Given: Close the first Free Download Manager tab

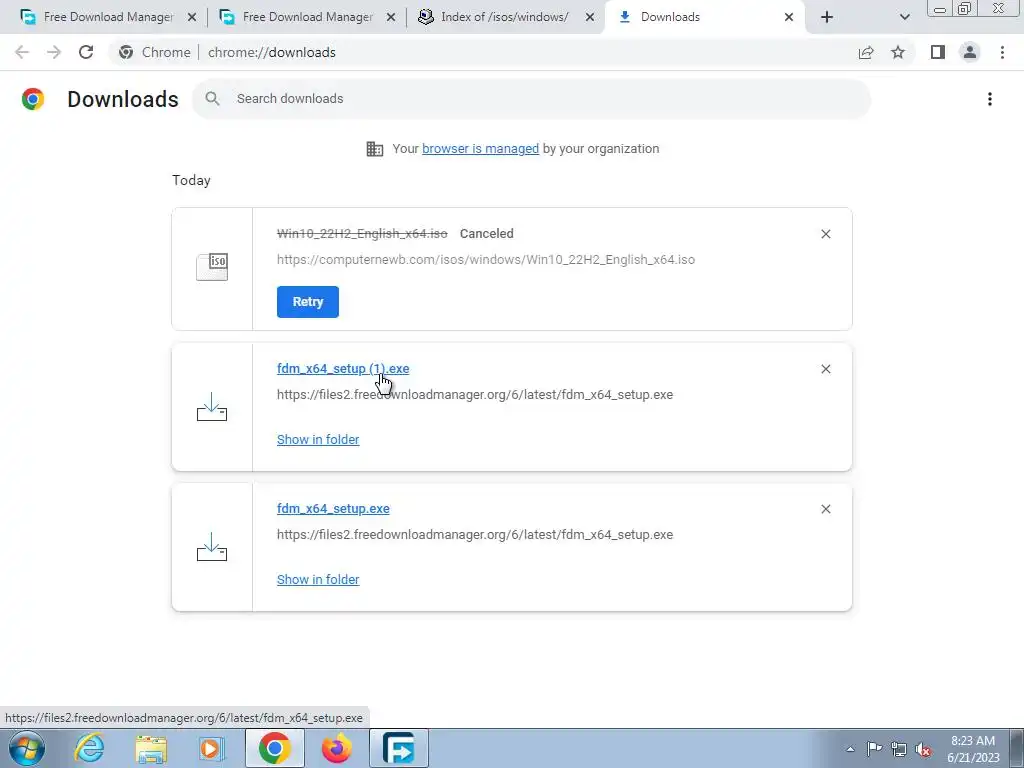Looking at the screenshot, I should tap(192, 17).
